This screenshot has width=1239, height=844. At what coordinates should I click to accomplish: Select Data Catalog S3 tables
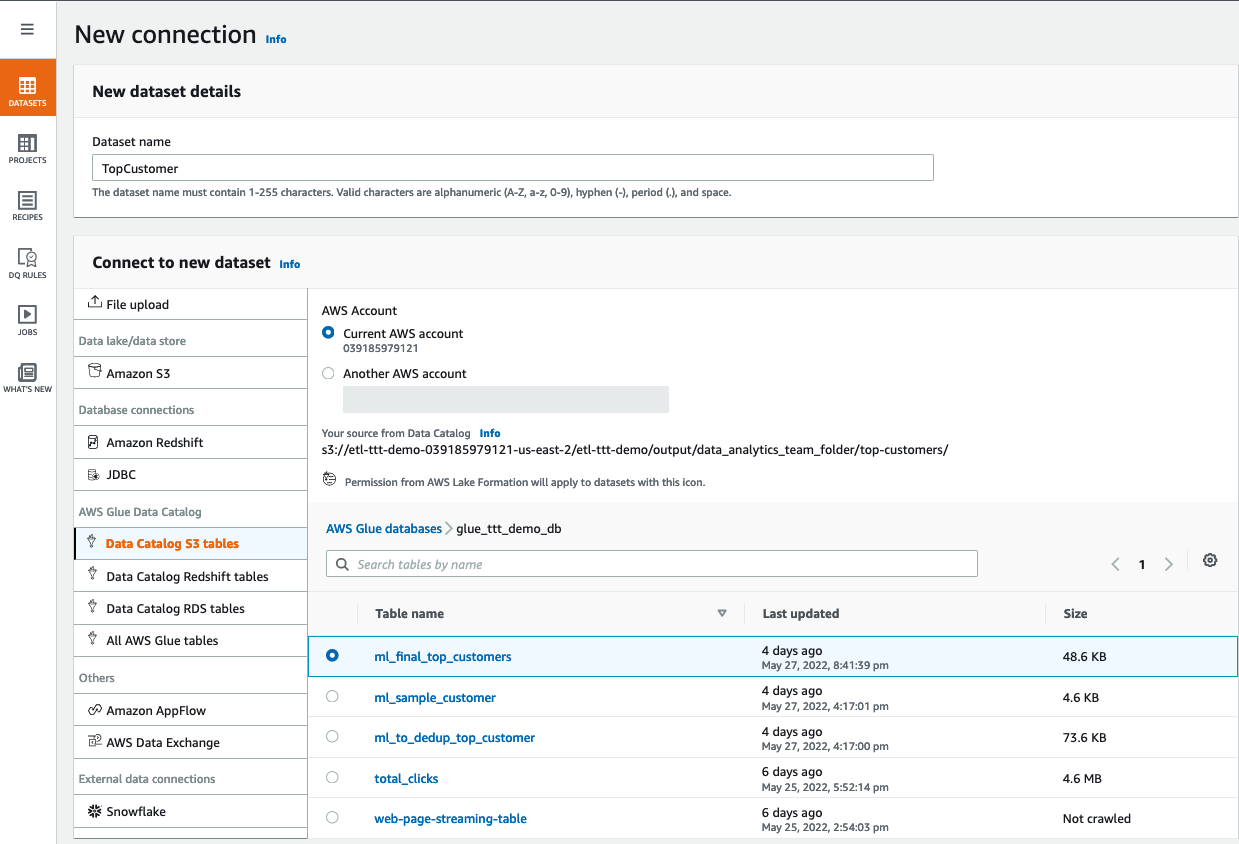pyautogui.click(x=190, y=543)
